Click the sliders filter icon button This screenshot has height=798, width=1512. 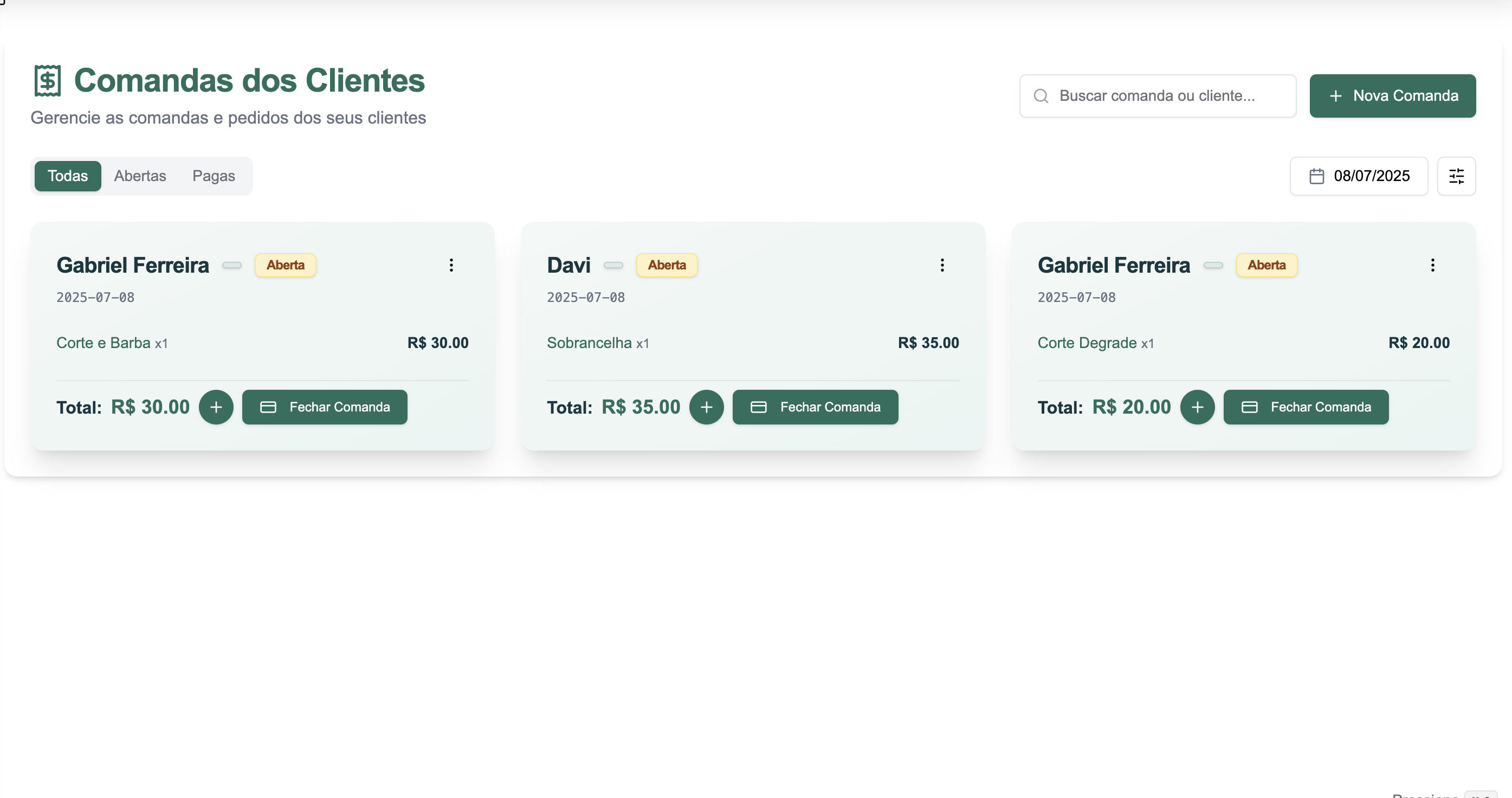tap(1456, 176)
